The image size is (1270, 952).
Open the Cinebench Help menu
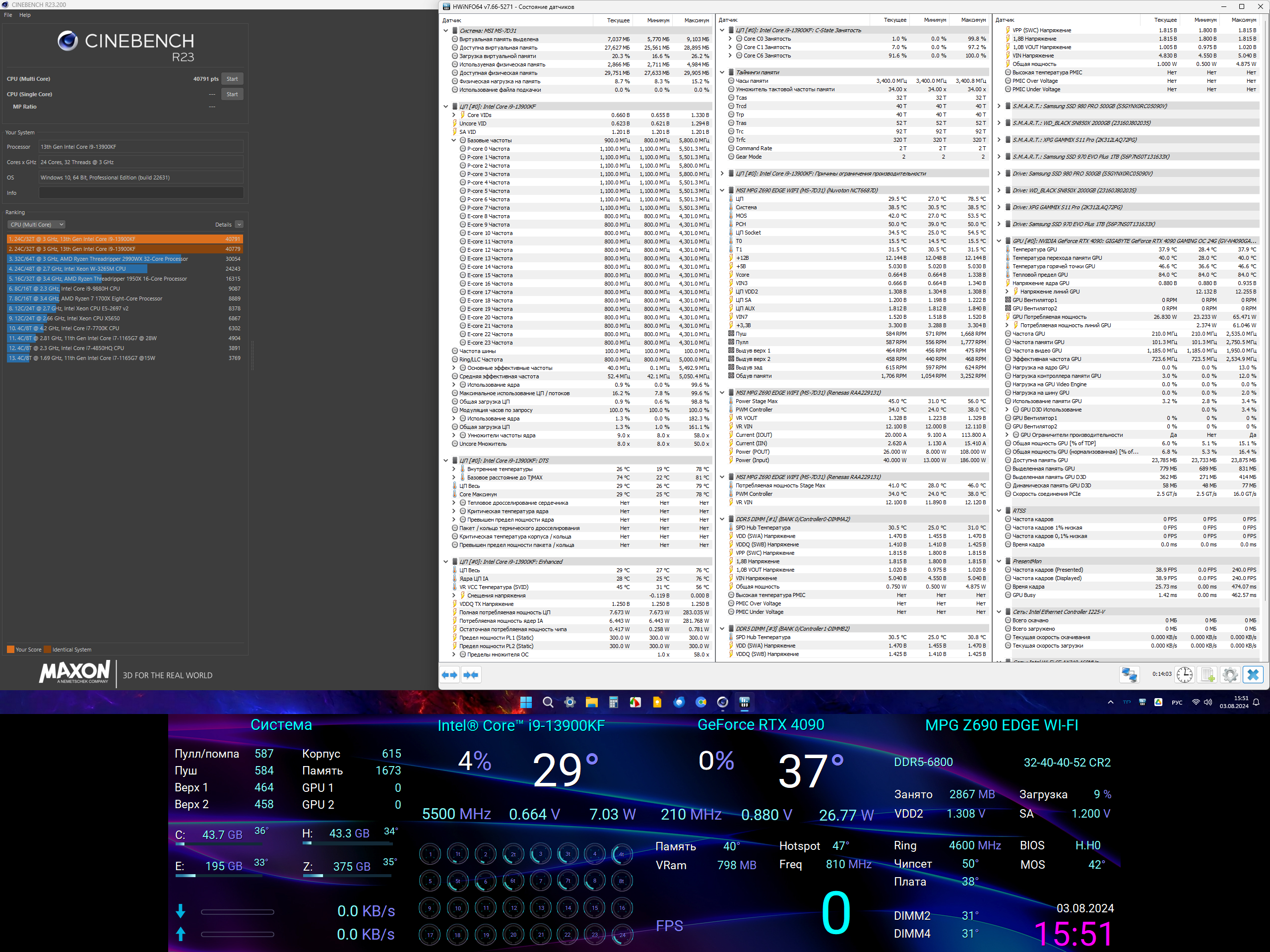point(25,15)
